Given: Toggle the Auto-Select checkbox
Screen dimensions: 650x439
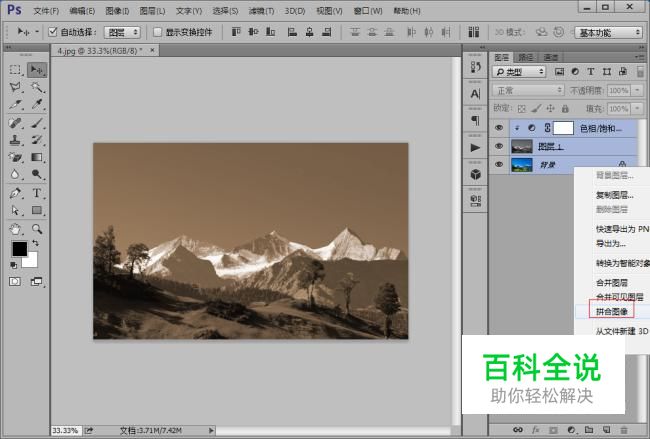Looking at the screenshot, I should (x=53, y=32).
